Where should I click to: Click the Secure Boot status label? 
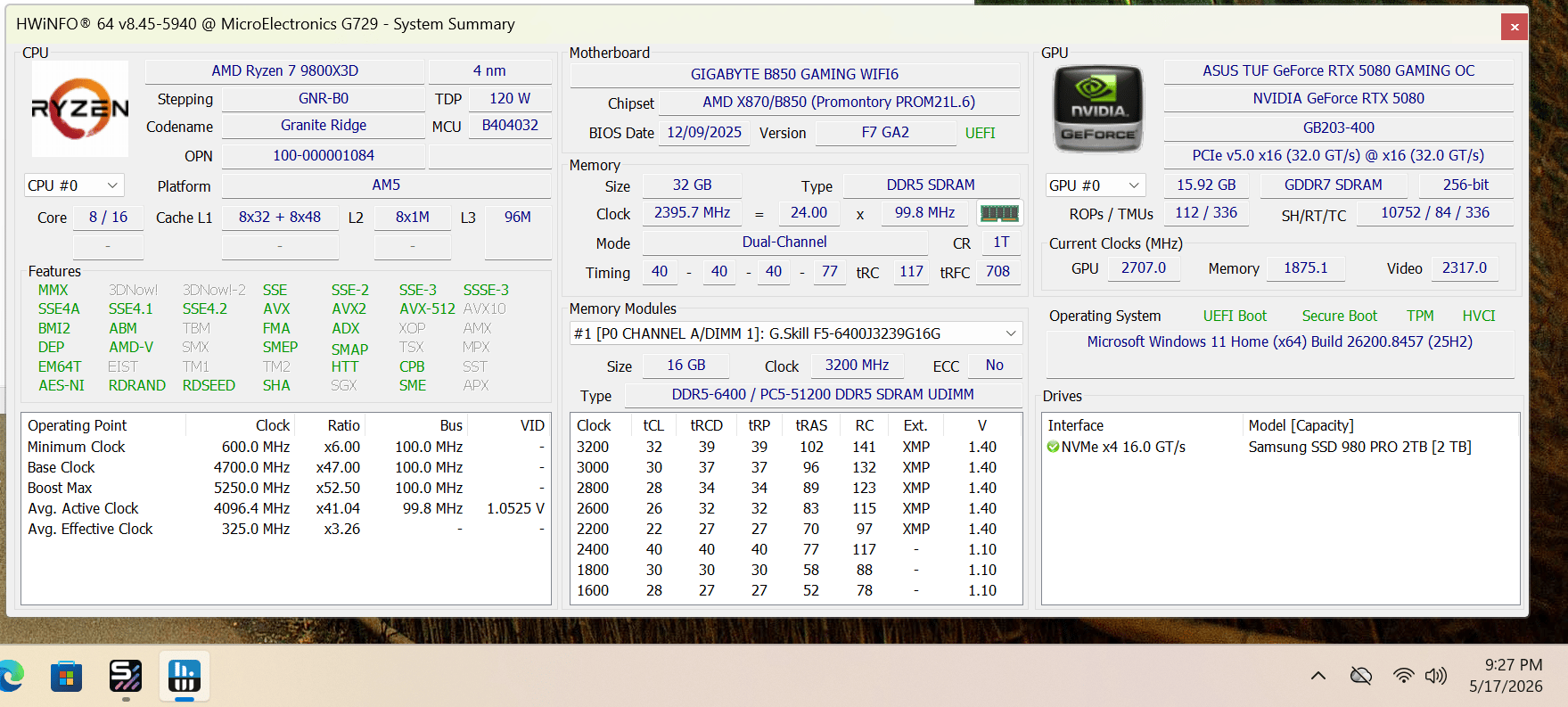tap(1339, 316)
